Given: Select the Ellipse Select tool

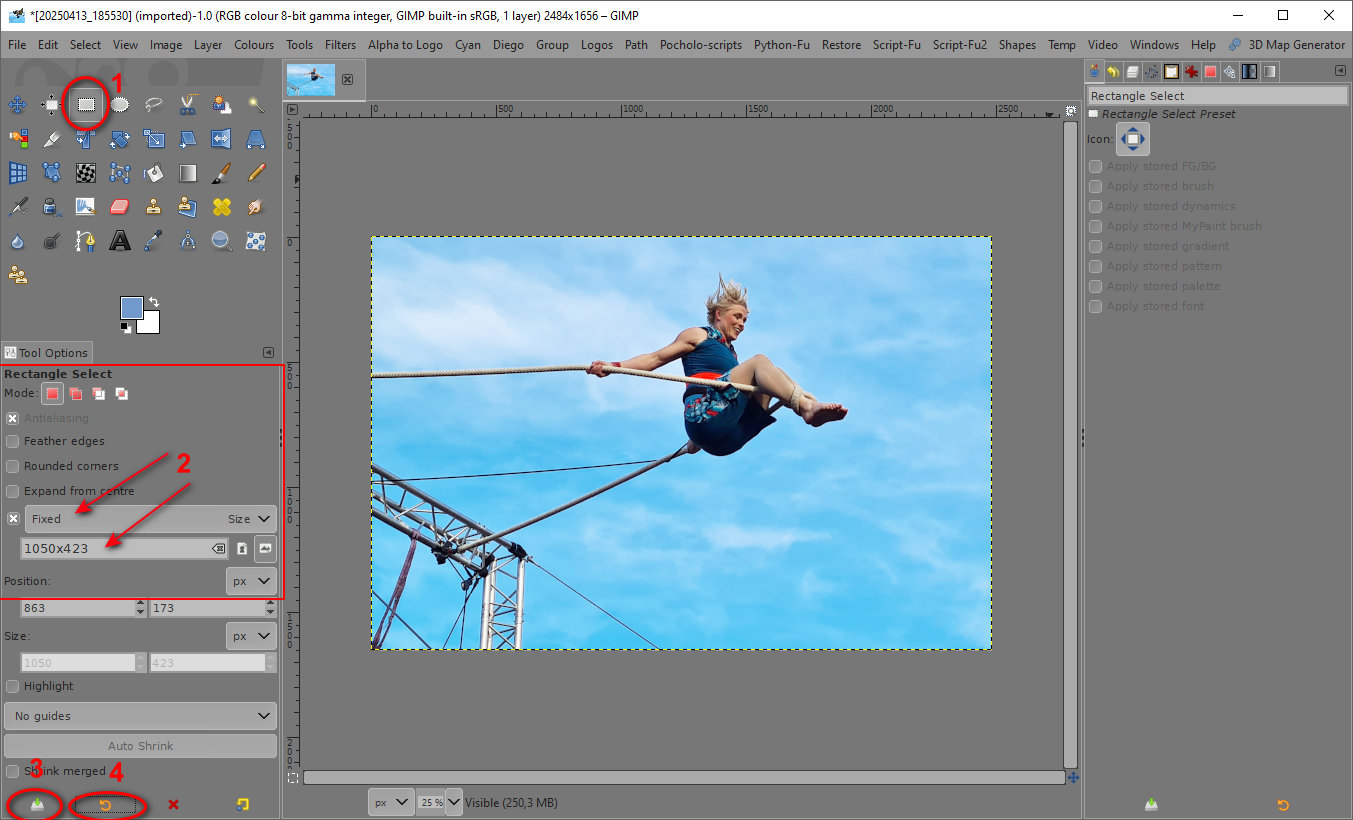Looking at the screenshot, I should [x=120, y=104].
